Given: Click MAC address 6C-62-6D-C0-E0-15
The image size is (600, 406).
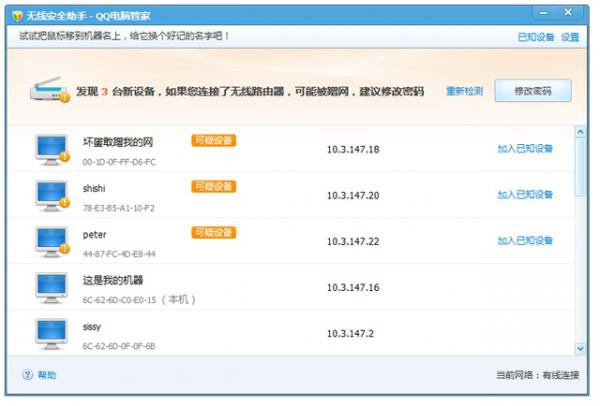Looking at the screenshot, I should click(119, 300).
